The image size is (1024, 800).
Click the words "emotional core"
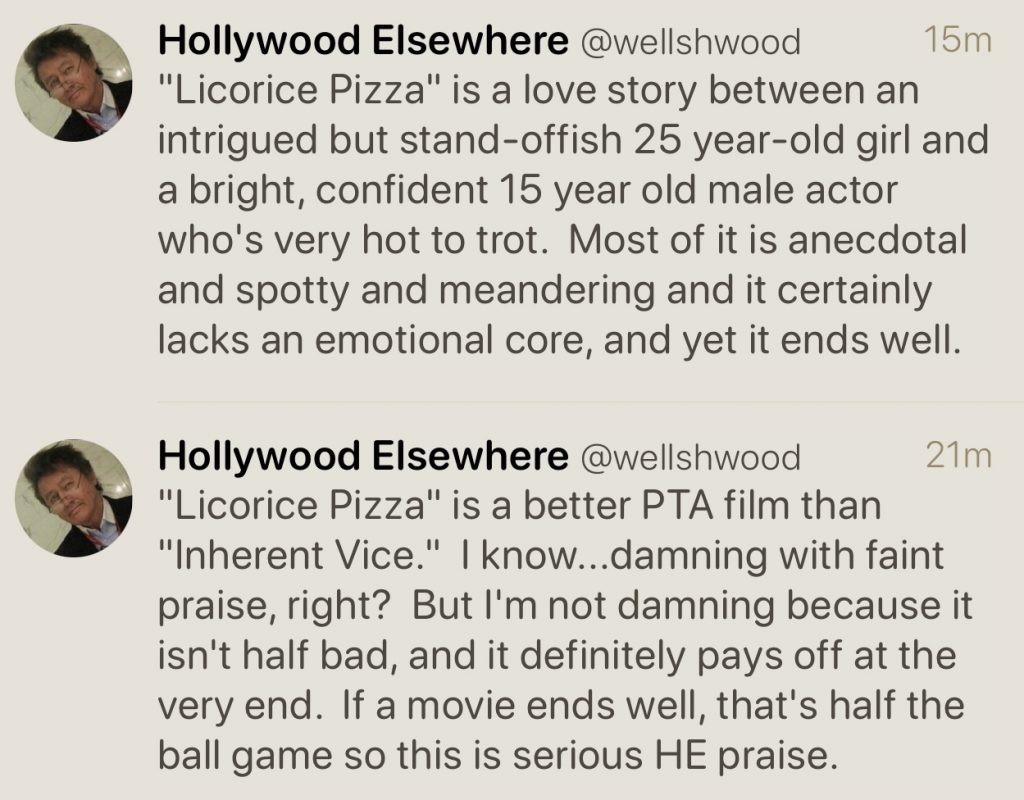461,341
